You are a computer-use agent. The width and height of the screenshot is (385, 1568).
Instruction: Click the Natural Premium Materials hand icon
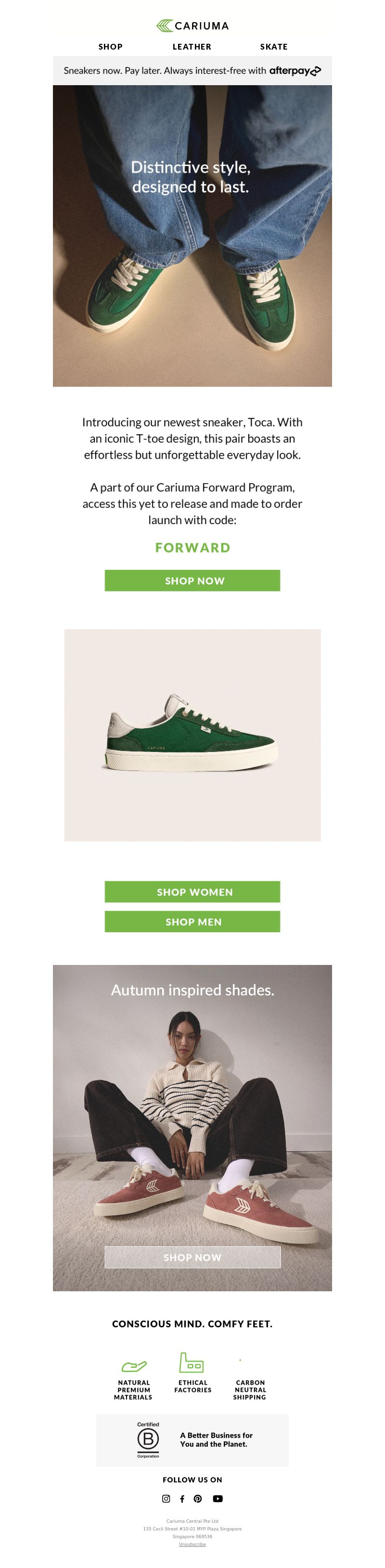click(134, 1366)
